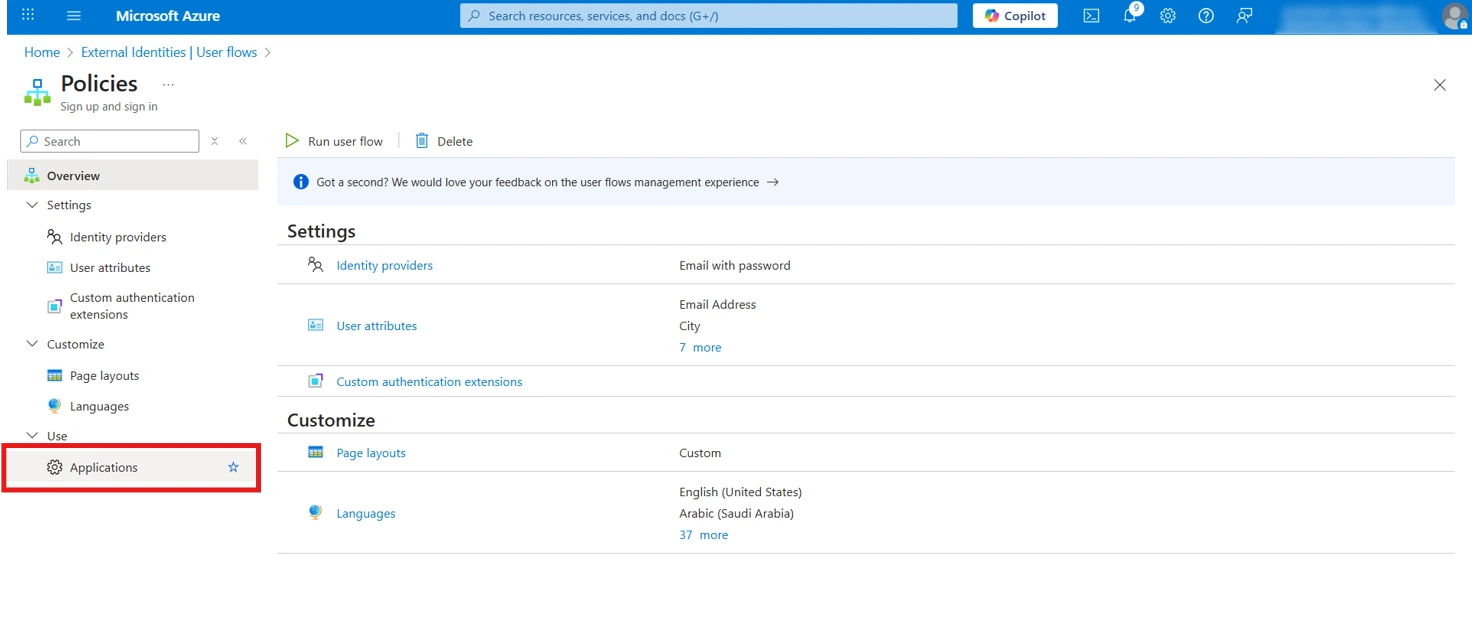Open Copilot from the top bar
Screen dimensions: 1472x631
click(x=1014, y=15)
